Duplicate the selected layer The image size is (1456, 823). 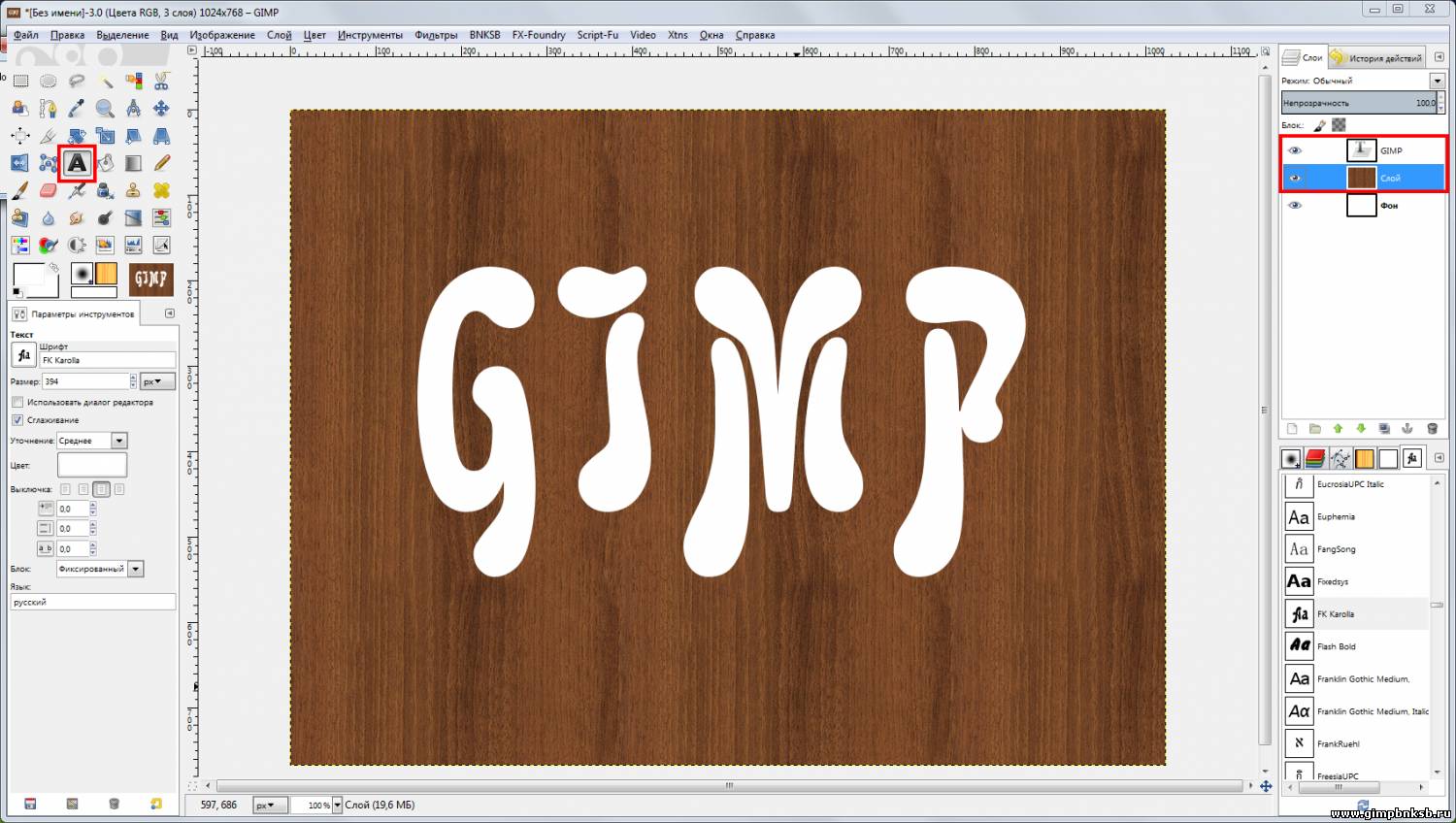pos(1385,428)
